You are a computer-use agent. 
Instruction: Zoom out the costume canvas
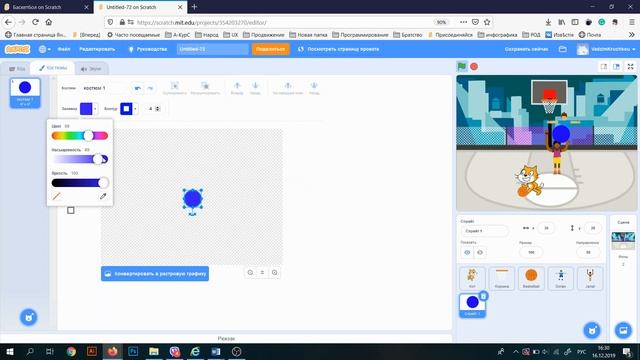pyautogui.click(x=250, y=273)
